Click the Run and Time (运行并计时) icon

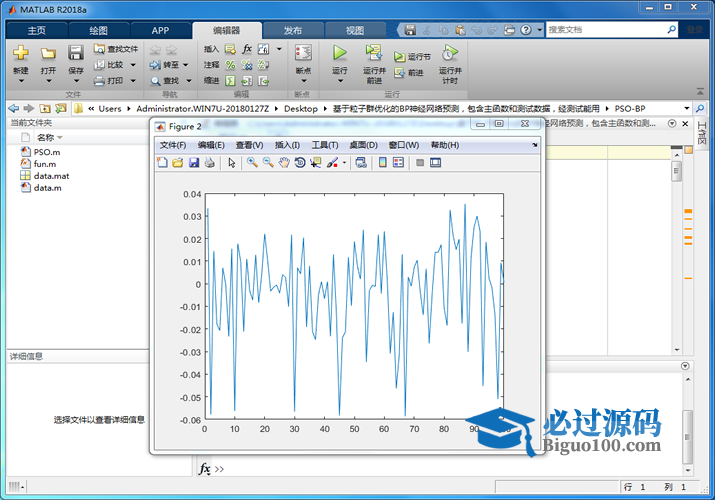pos(450,53)
